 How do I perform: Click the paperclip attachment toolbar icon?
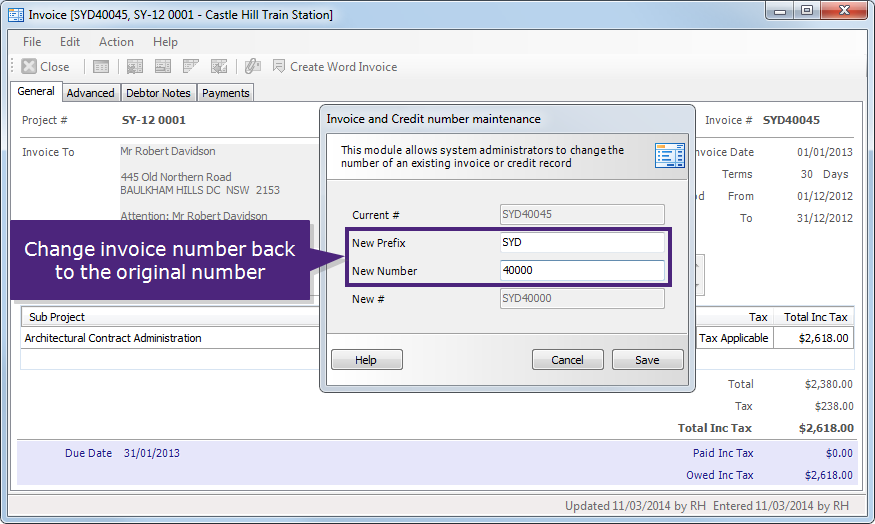click(253, 66)
